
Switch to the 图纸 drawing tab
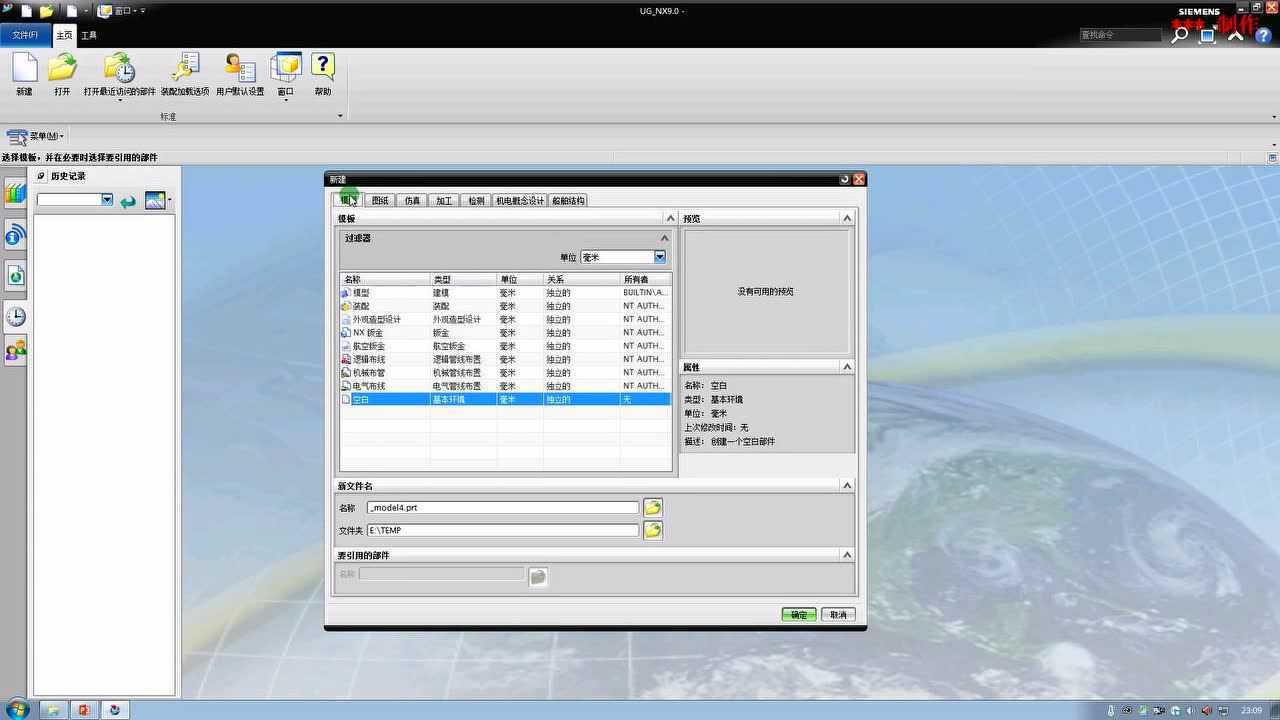click(380, 201)
